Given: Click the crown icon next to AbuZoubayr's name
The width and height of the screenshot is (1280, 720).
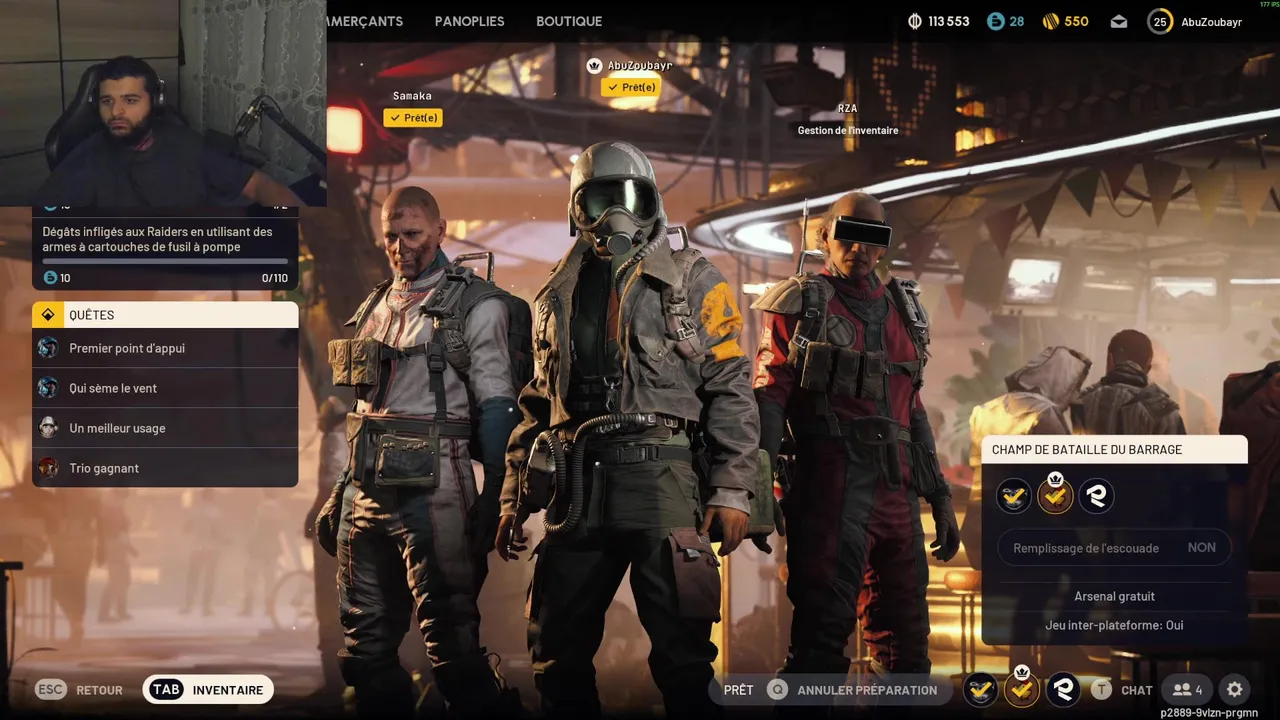Looking at the screenshot, I should [595, 65].
